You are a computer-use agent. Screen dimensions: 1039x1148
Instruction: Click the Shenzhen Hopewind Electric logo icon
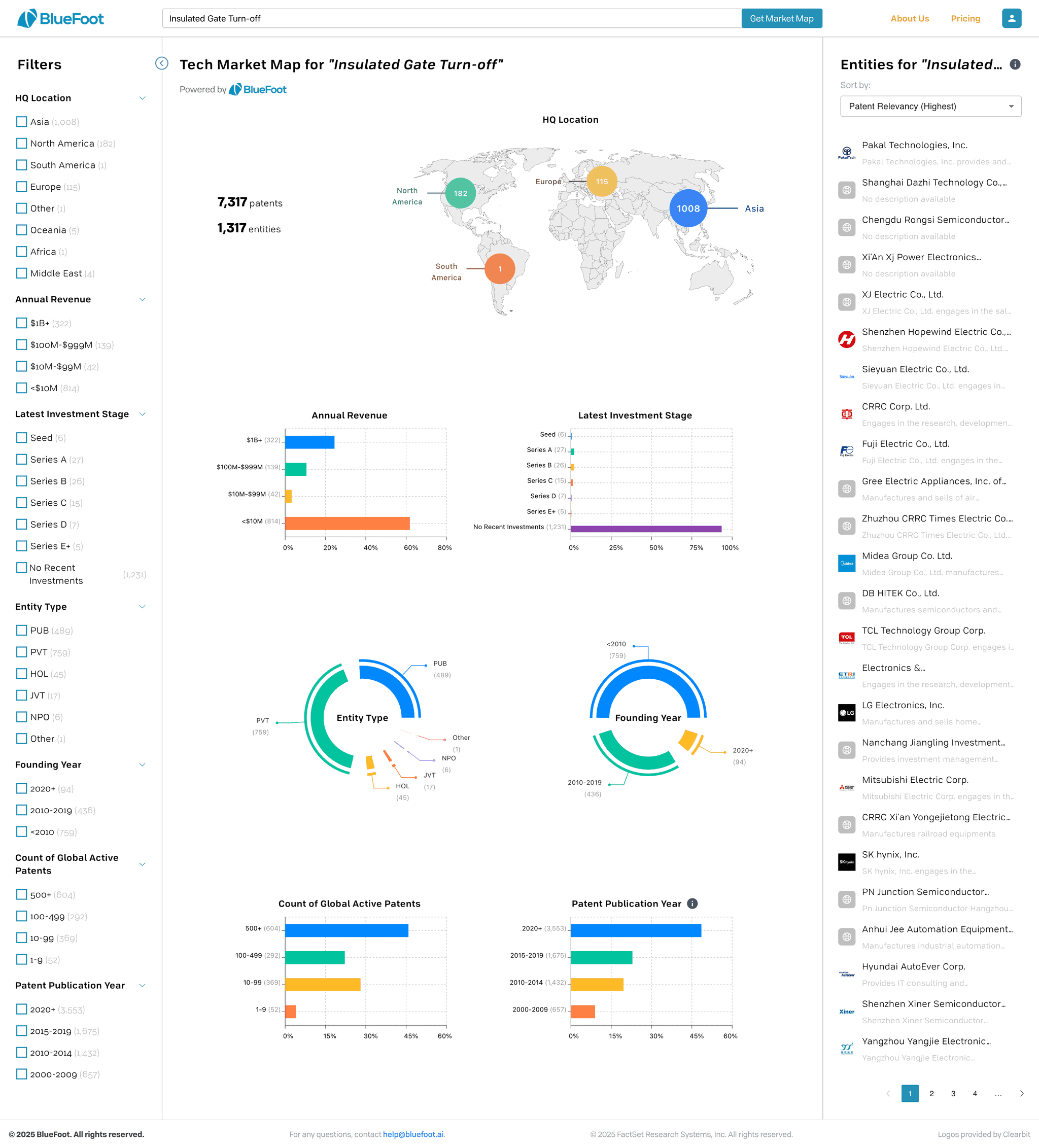pos(846,339)
